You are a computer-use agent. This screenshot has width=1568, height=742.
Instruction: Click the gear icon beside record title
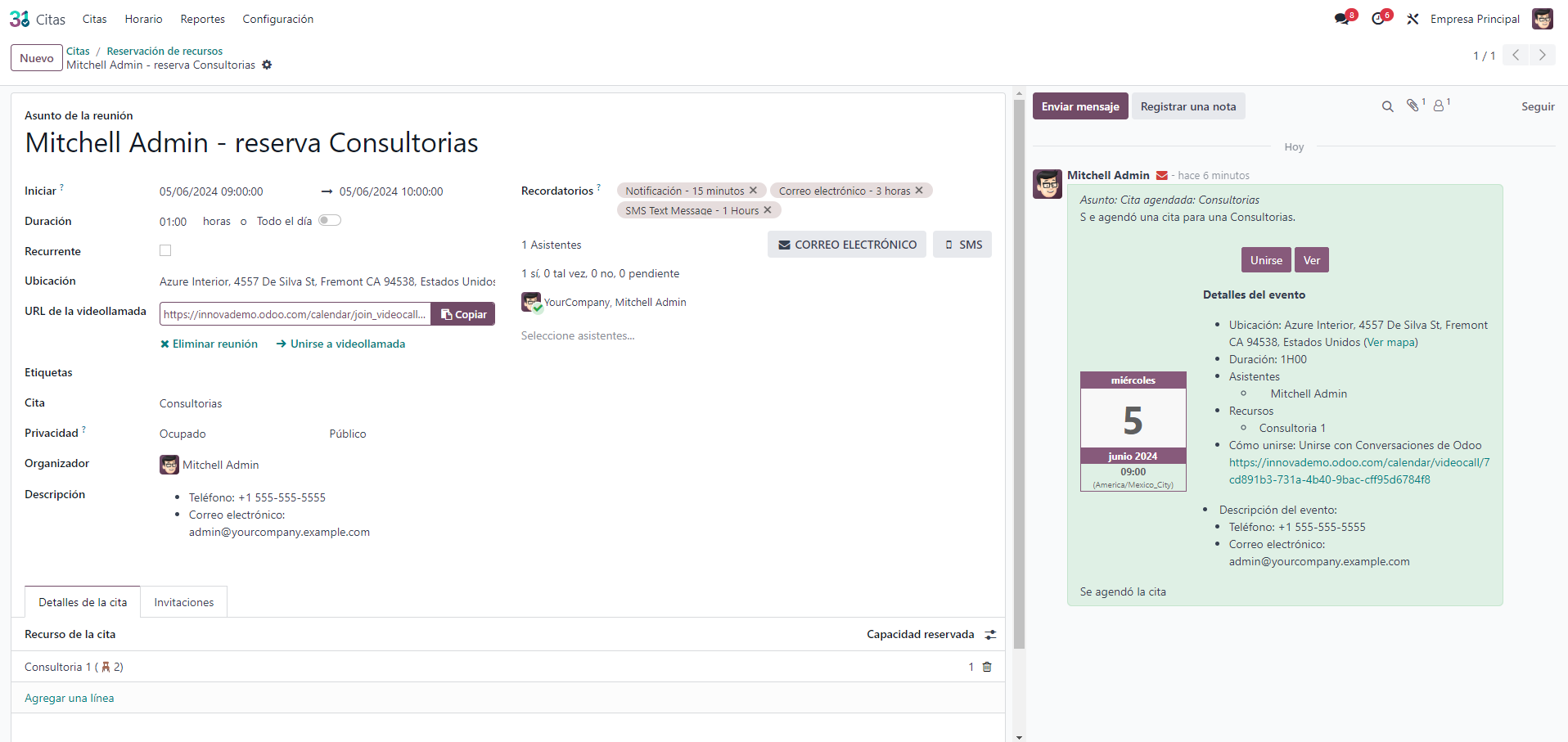(x=267, y=65)
